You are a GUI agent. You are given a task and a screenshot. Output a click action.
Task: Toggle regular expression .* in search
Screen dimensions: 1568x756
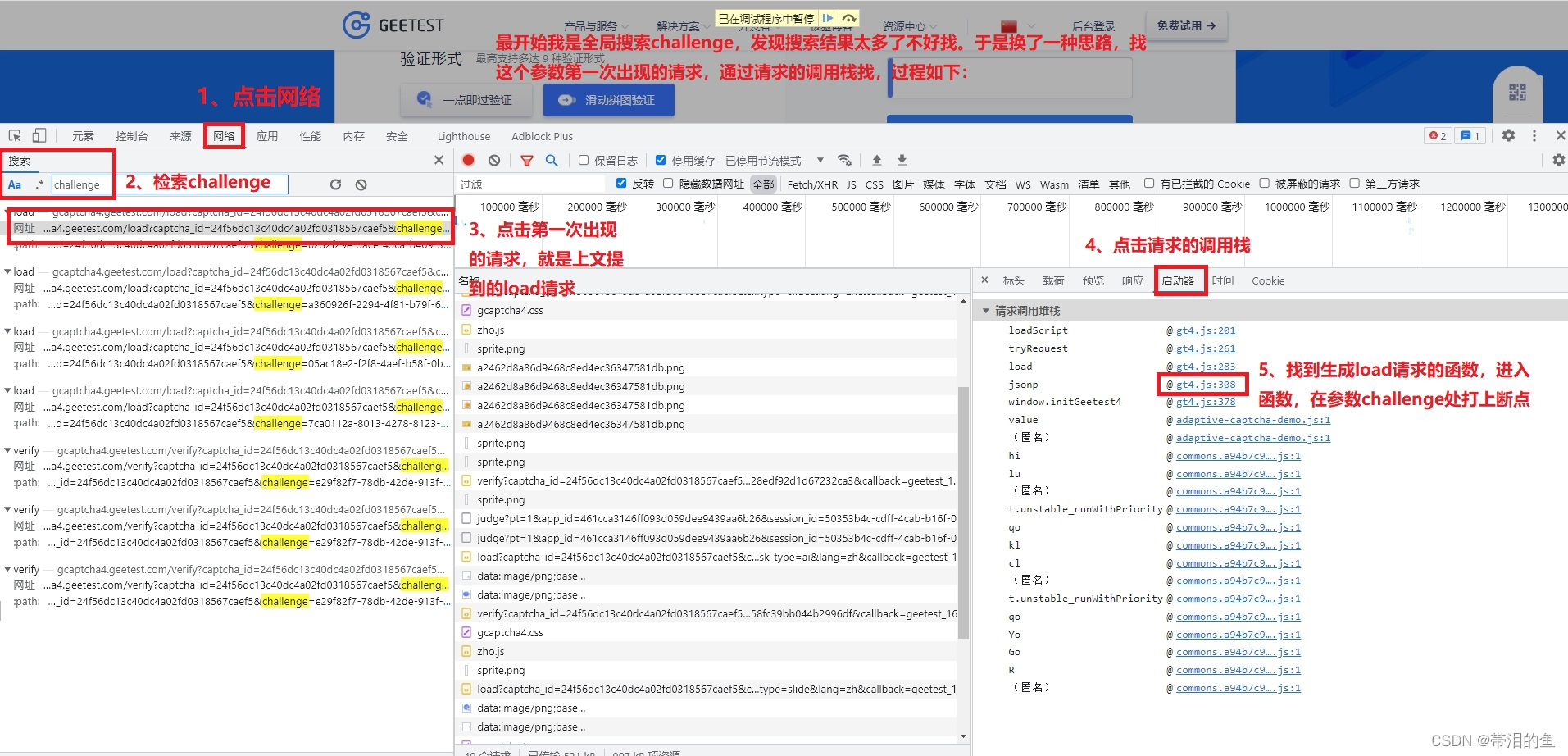coord(39,184)
